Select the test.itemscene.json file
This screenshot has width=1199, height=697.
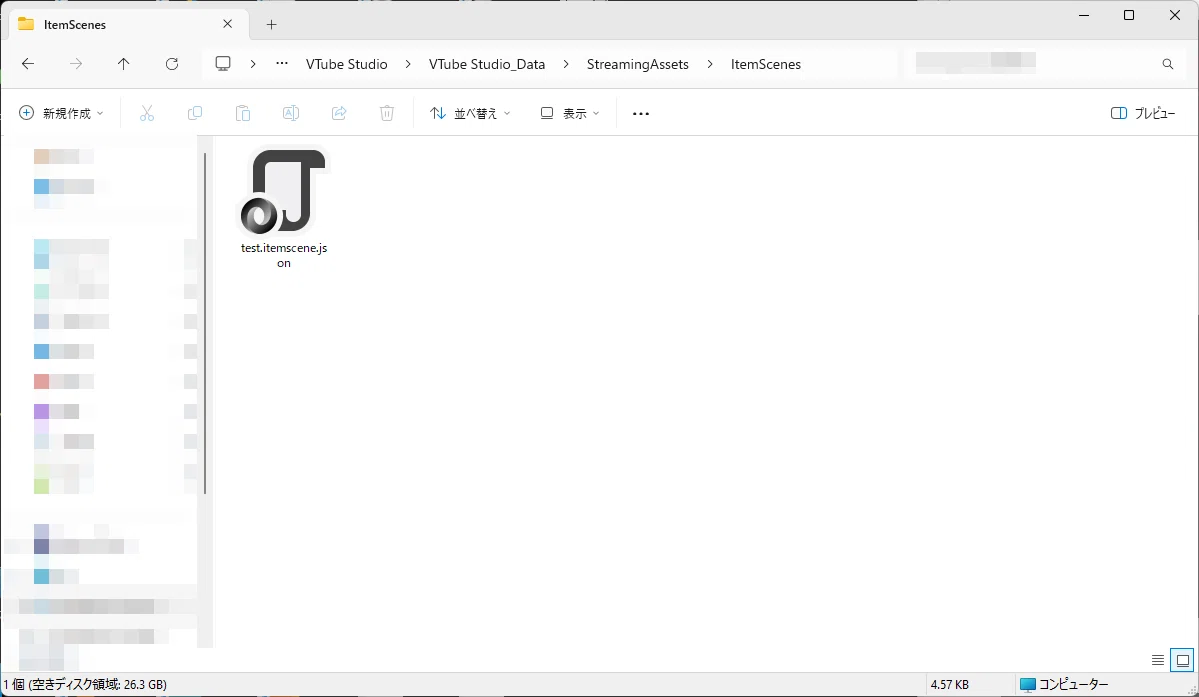click(284, 209)
